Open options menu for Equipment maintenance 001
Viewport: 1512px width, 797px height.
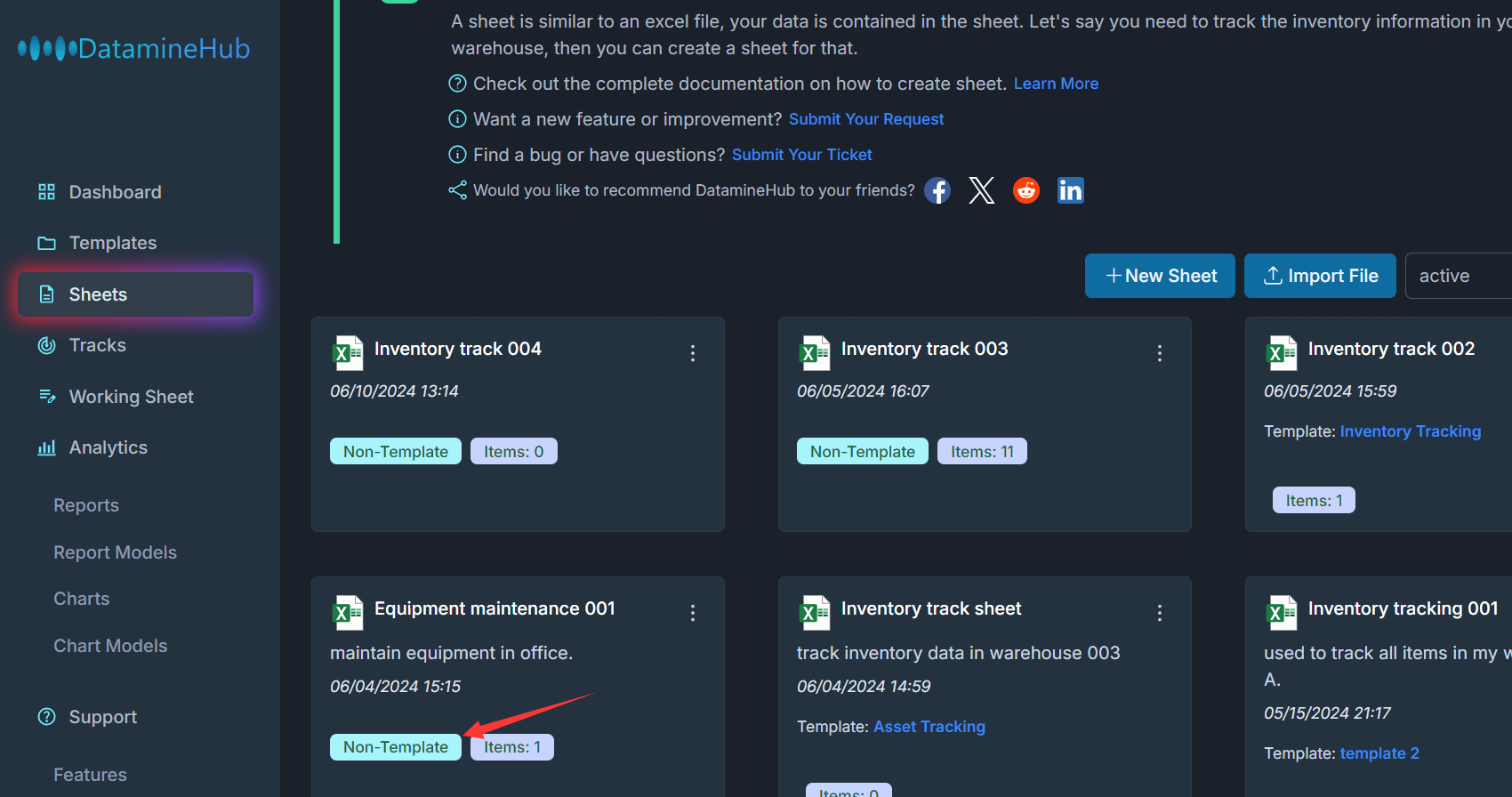[693, 613]
